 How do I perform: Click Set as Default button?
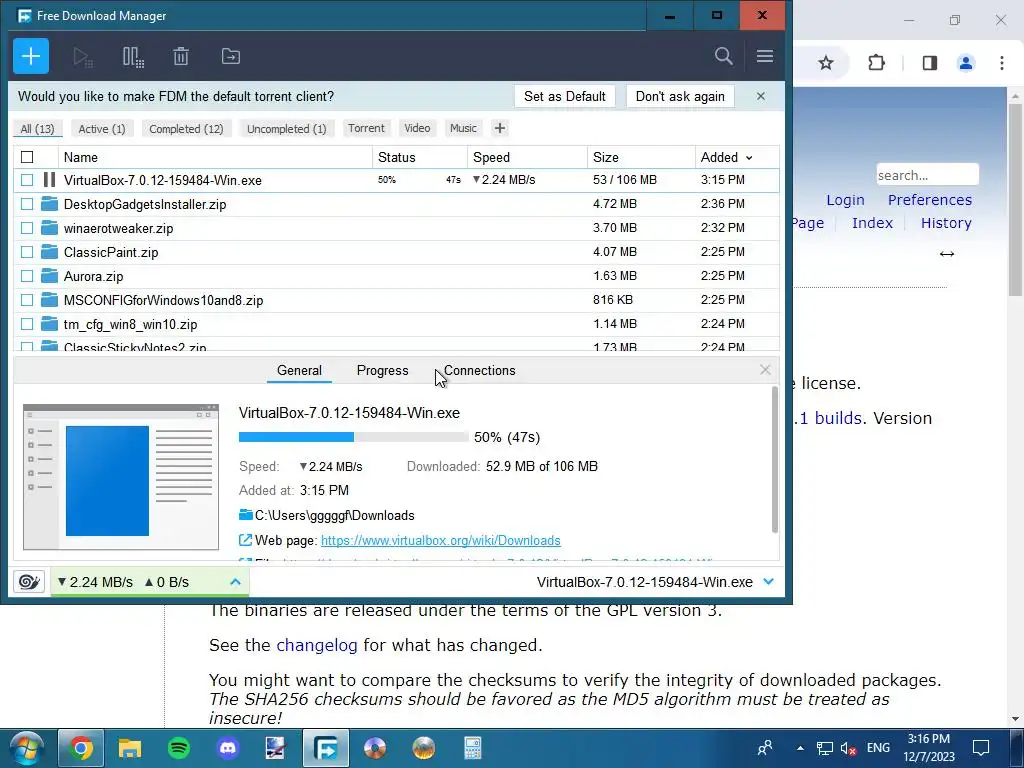point(565,97)
